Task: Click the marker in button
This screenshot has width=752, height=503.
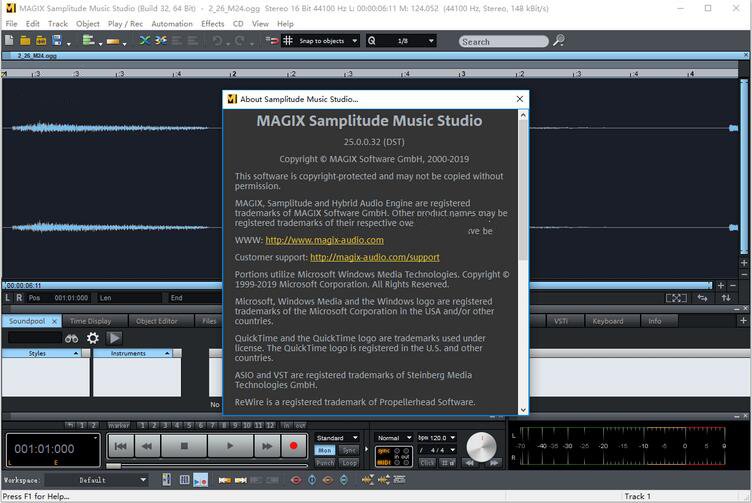Action: tap(286, 425)
